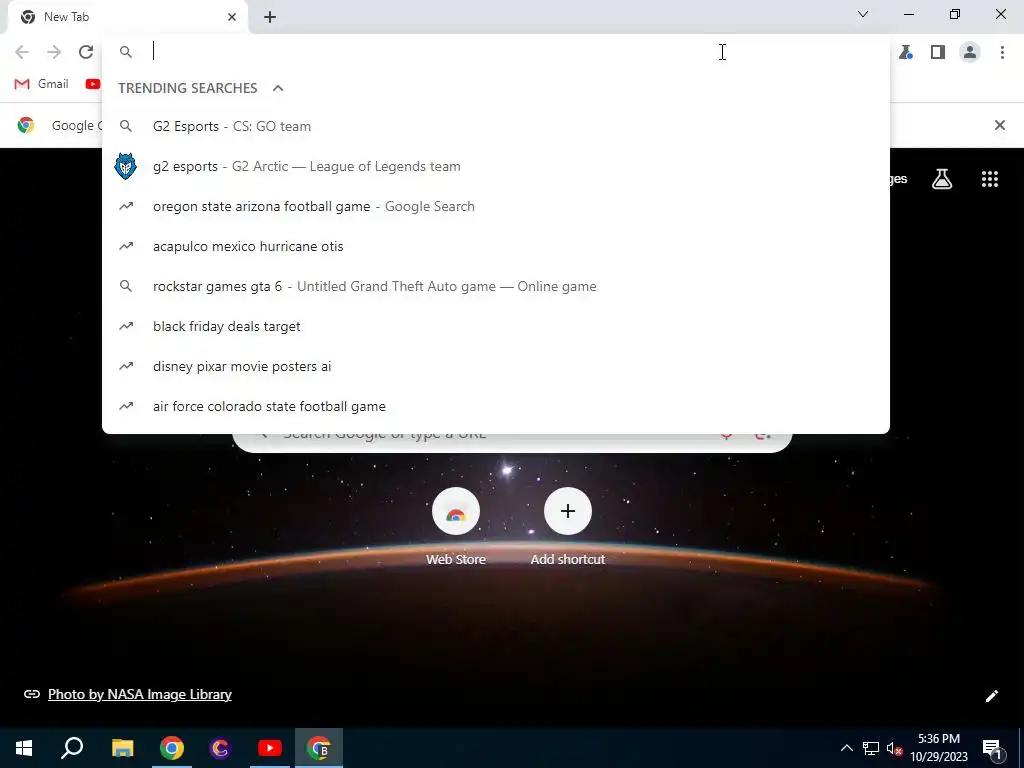Open the purple C app in taskbar

click(x=220, y=748)
